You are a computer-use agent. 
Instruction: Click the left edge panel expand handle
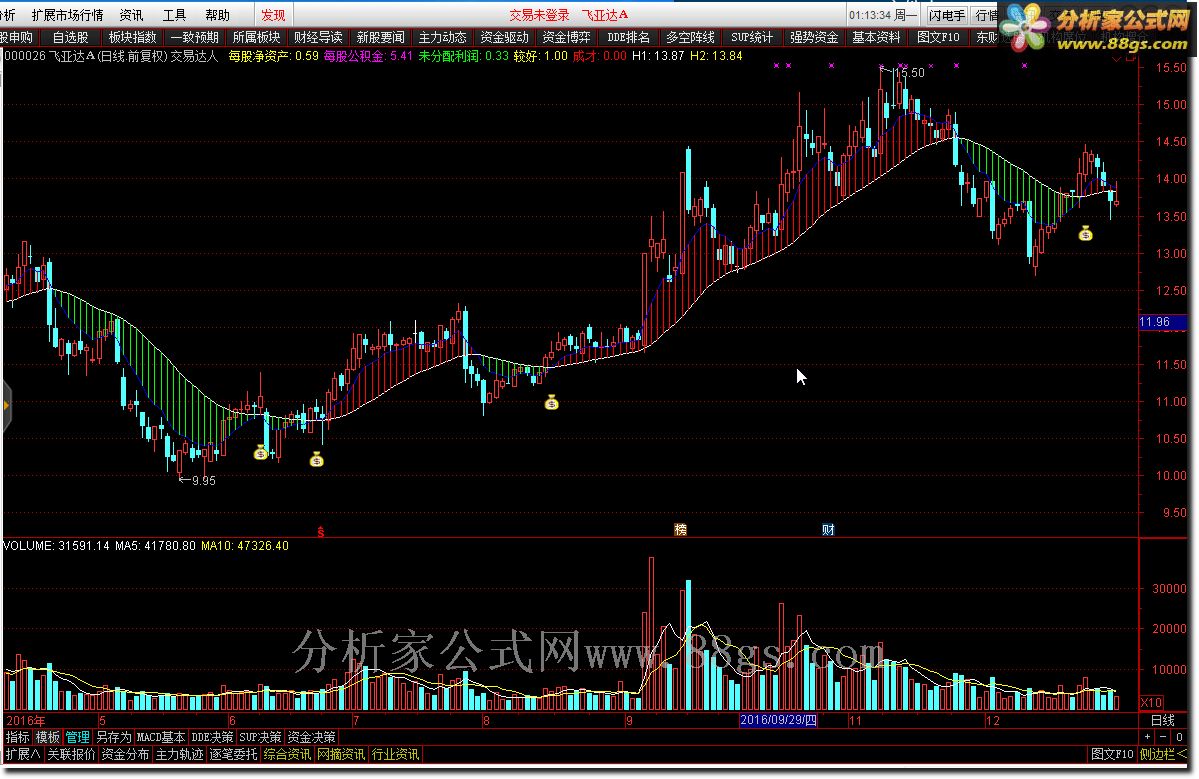pyautogui.click(x=6, y=405)
